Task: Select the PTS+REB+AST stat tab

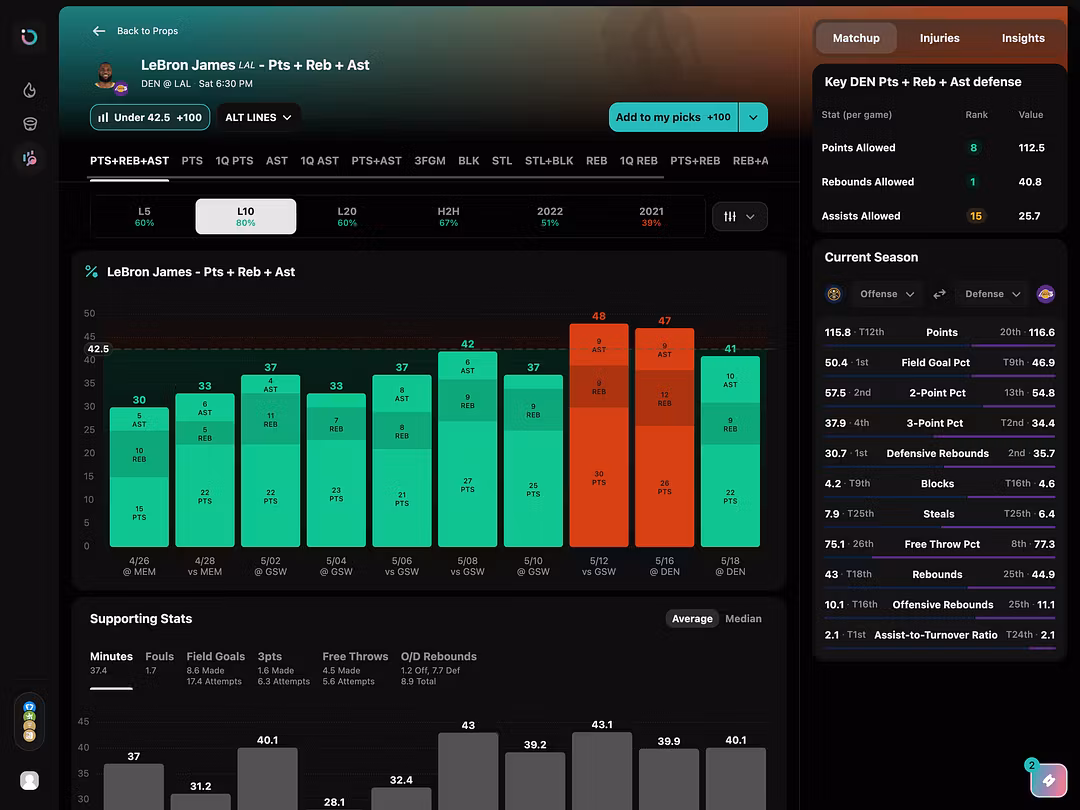Action: click(x=129, y=160)
